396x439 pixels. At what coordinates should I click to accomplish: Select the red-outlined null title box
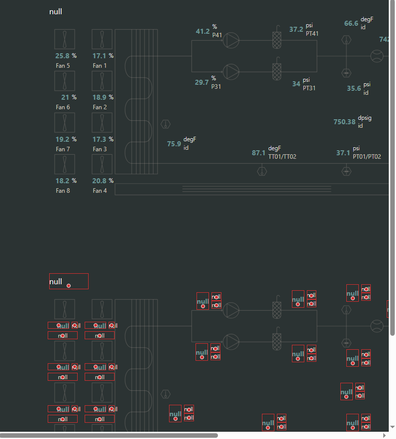coord(69,281)
